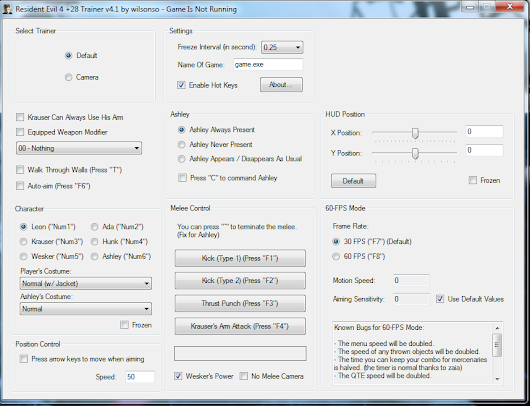Enable Krauser Can Always Use His Arm

pyautogui.click(x=20, y=117)
